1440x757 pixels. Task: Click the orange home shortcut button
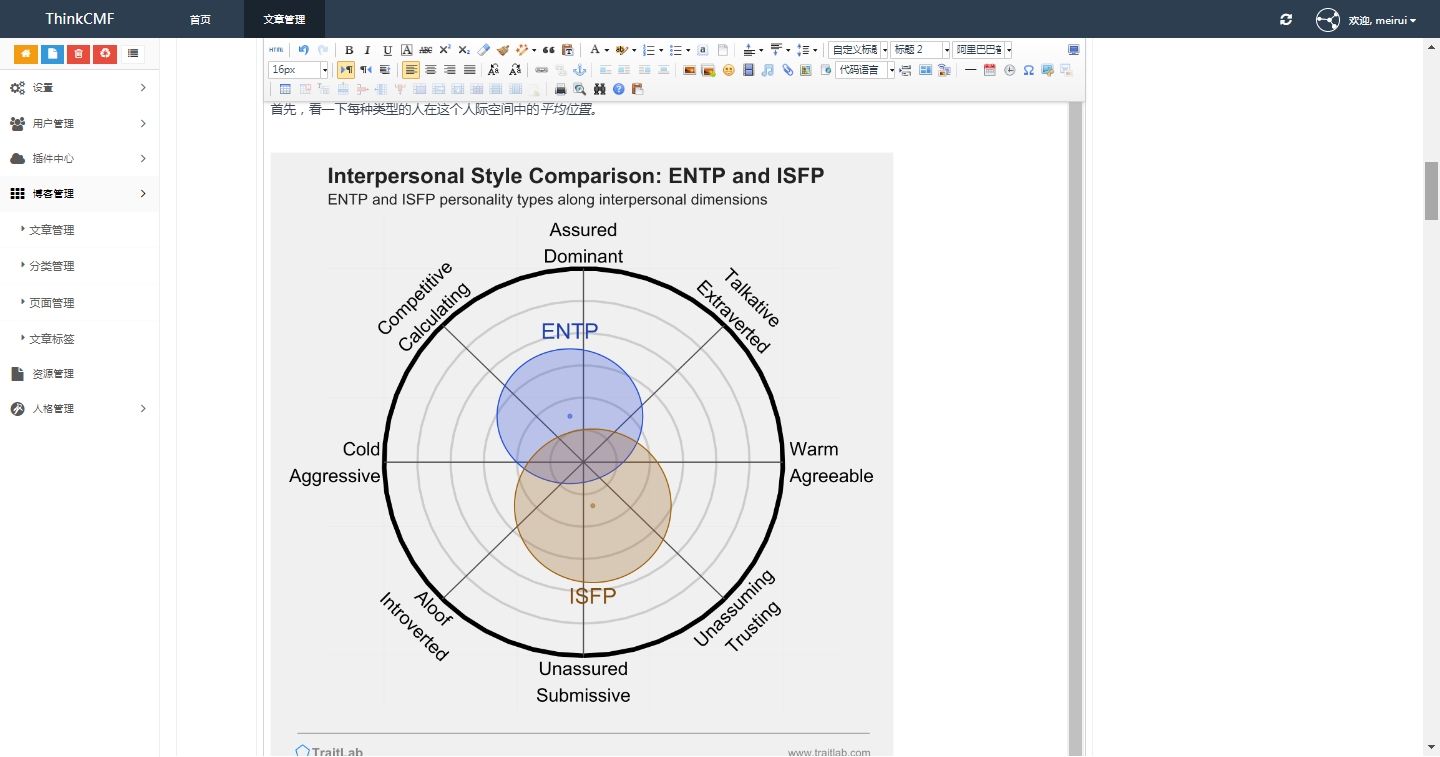coord(25,54)
